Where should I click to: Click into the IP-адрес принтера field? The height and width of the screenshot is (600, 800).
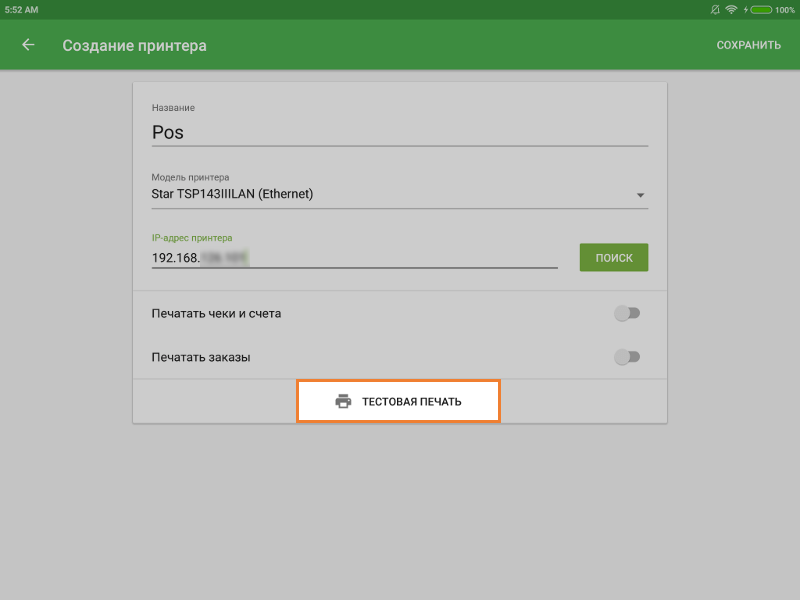353,257
